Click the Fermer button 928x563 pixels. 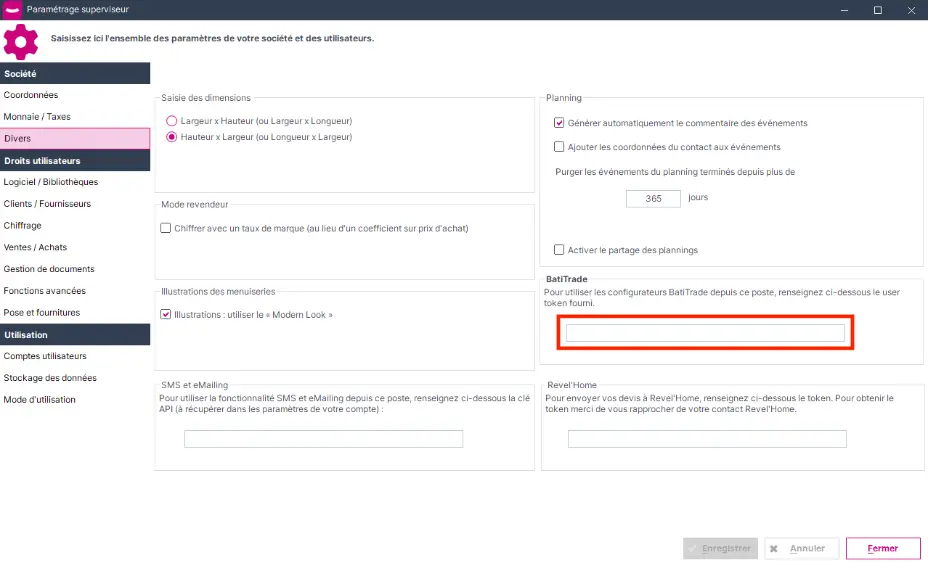[883, 548]
